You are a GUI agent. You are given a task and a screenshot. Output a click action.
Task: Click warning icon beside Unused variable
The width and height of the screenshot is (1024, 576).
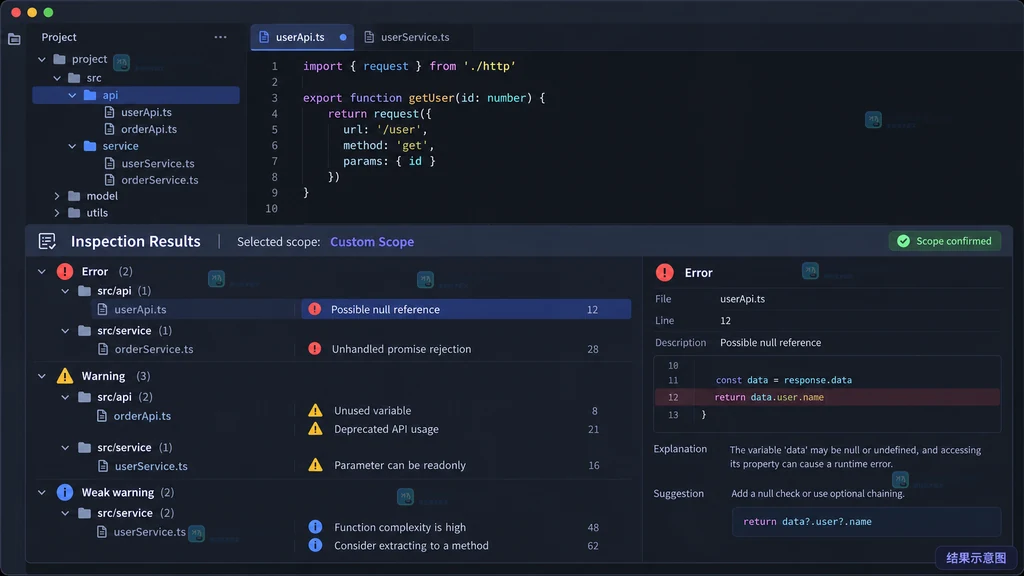(x=315, y=410)
